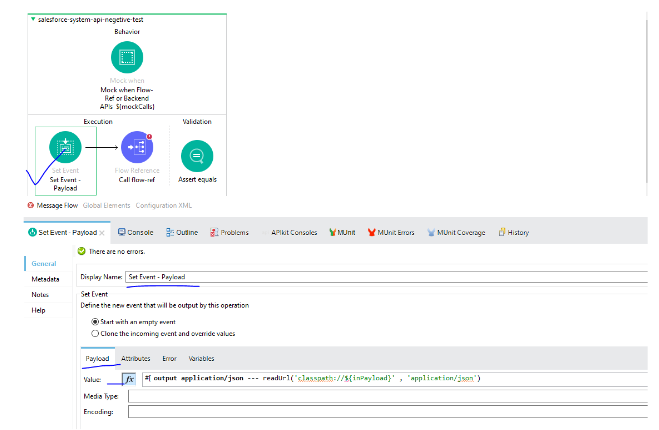Click the payload Value expression field
Image resolution: width=659 pixels, height=430 pixels.
(395, 379)
